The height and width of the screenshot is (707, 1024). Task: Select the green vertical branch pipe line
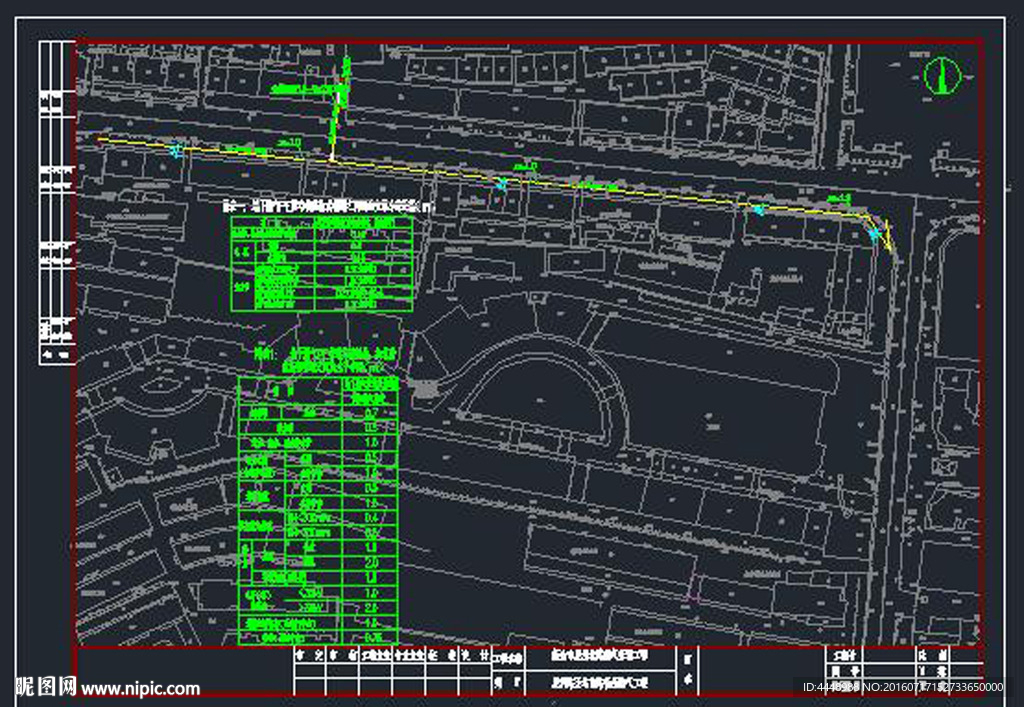click(x=339, y=108)
